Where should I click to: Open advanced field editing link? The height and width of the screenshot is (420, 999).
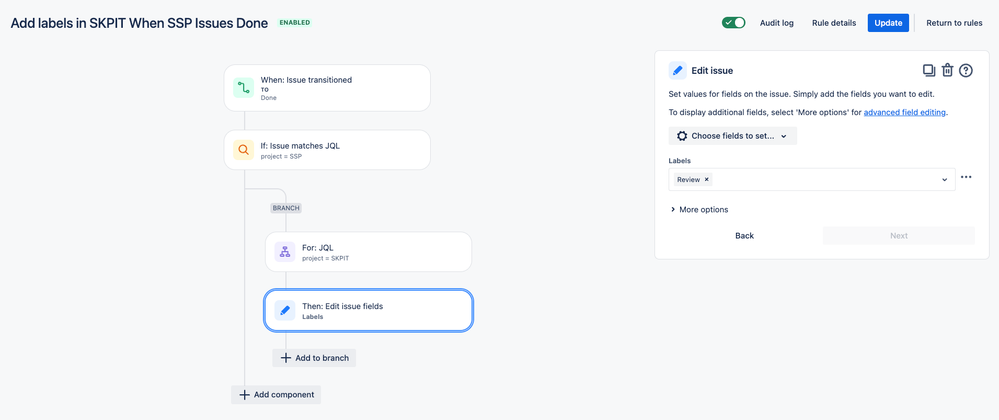pos(904,112)
